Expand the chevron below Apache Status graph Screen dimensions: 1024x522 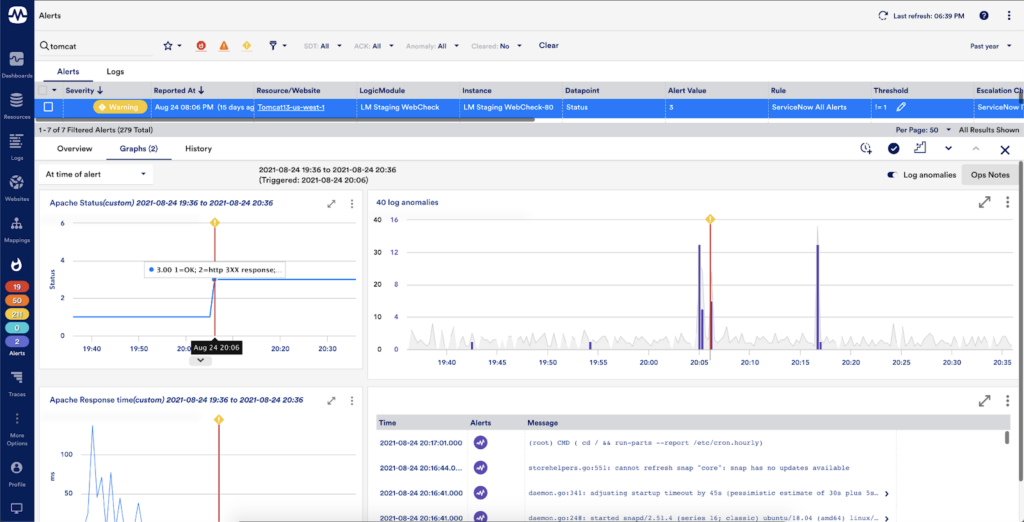click(200, 360)
